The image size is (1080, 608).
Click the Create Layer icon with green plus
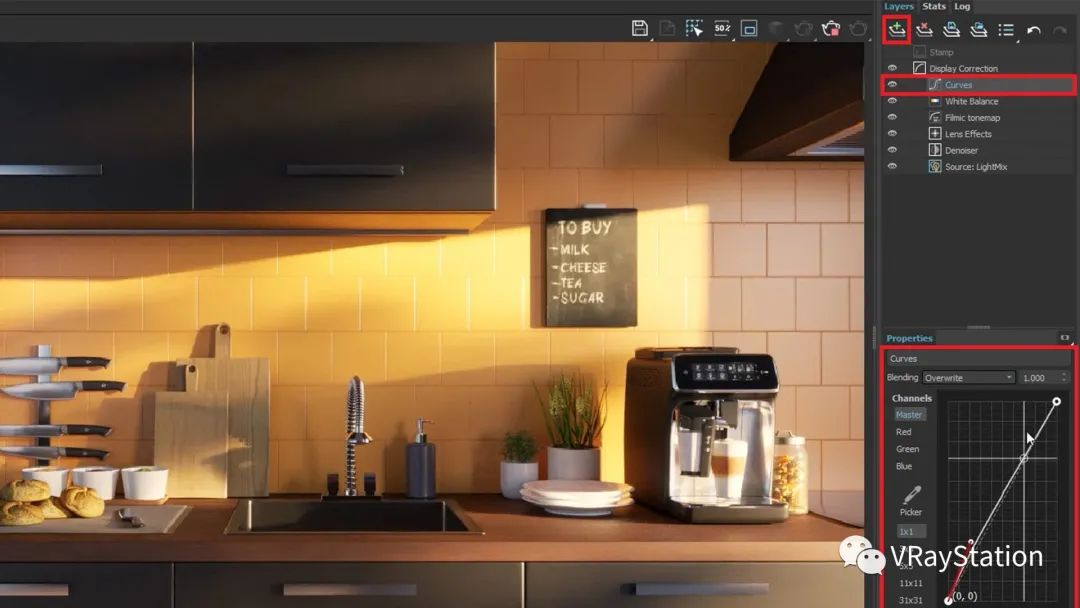[x=896, y=30]
